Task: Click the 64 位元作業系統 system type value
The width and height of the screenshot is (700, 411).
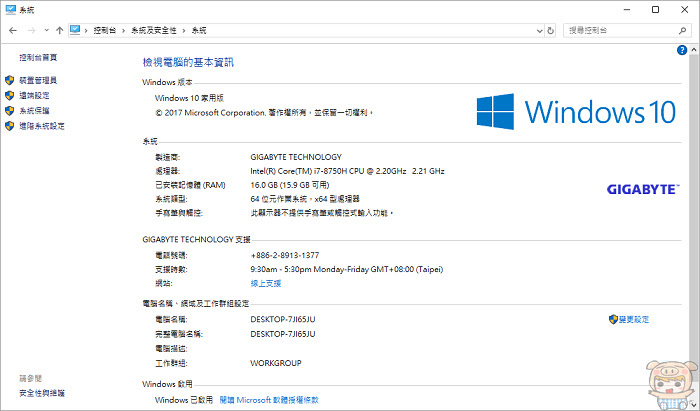Action: click(305, 199)
